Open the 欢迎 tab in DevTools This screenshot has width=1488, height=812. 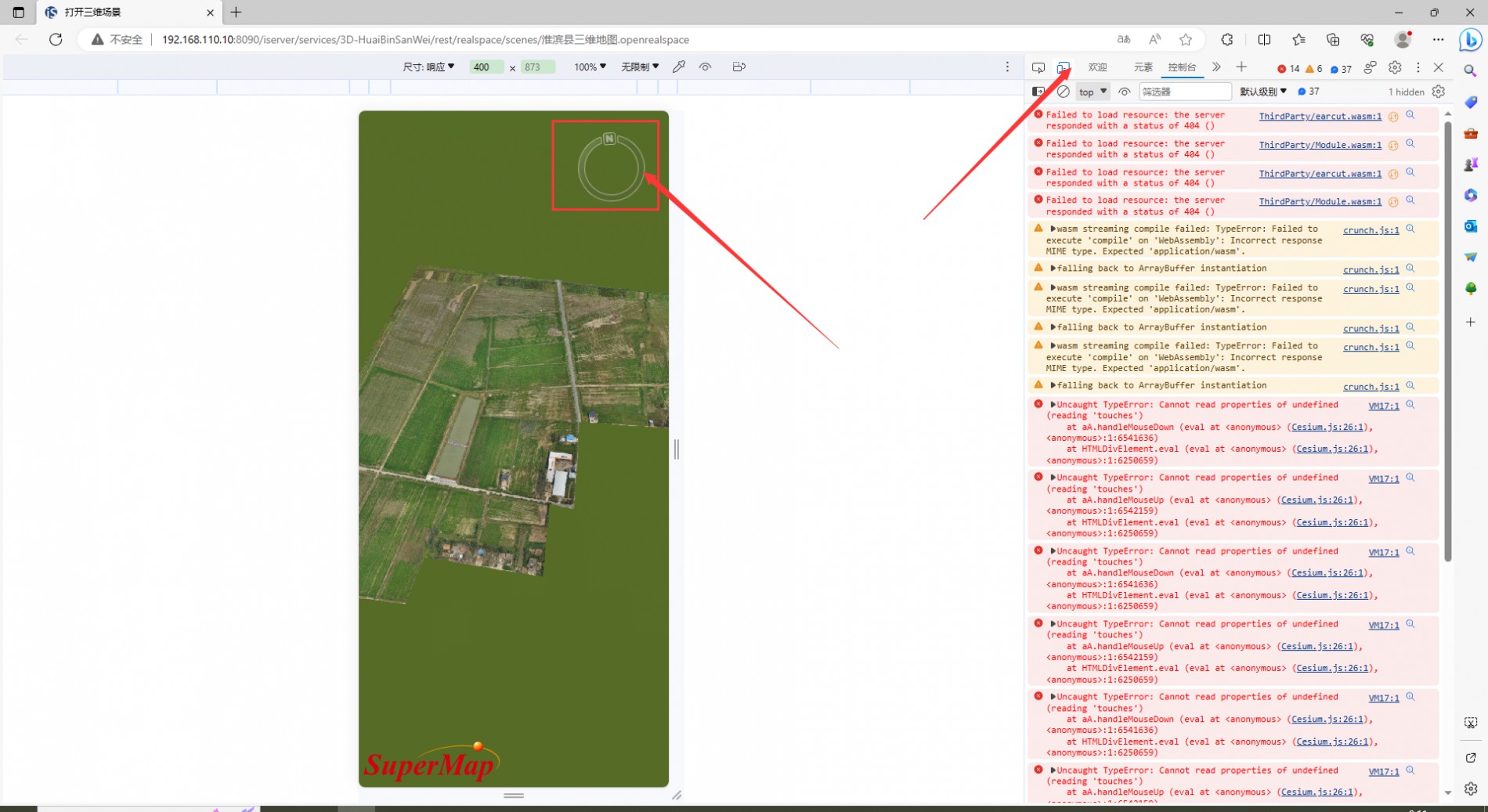(x=1098, y=67)
